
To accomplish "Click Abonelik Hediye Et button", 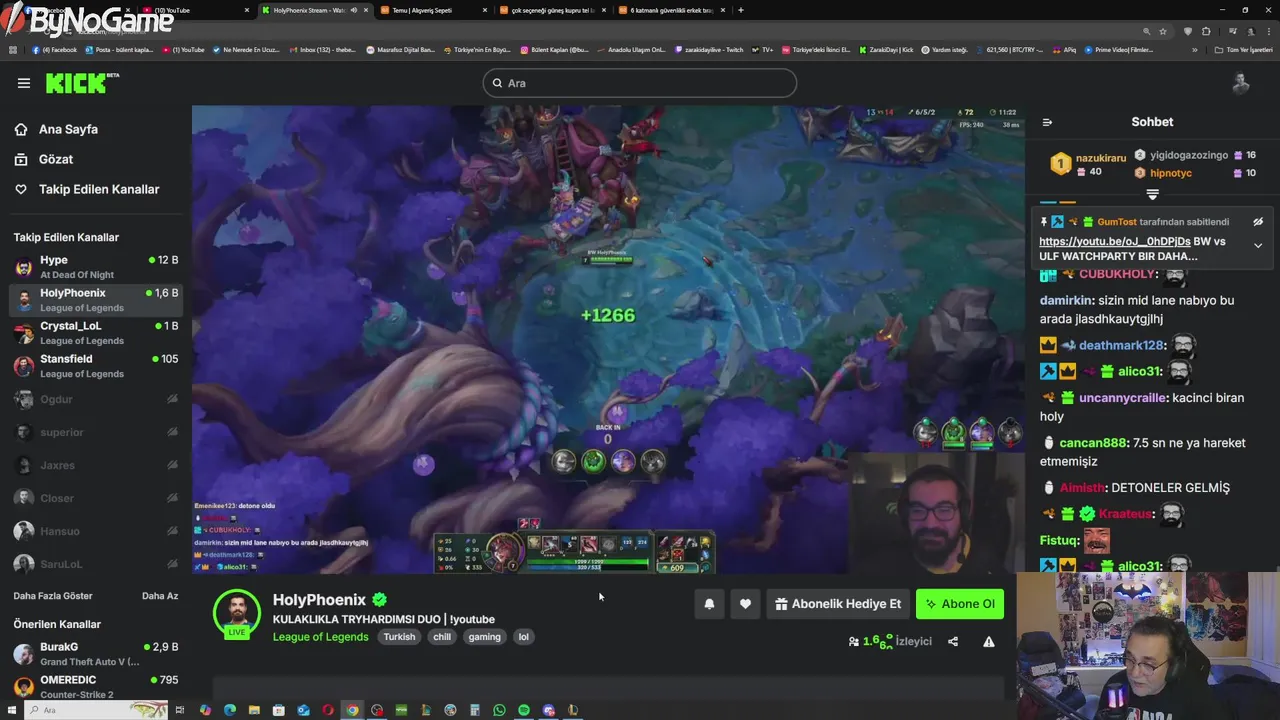I will [838, 604].
